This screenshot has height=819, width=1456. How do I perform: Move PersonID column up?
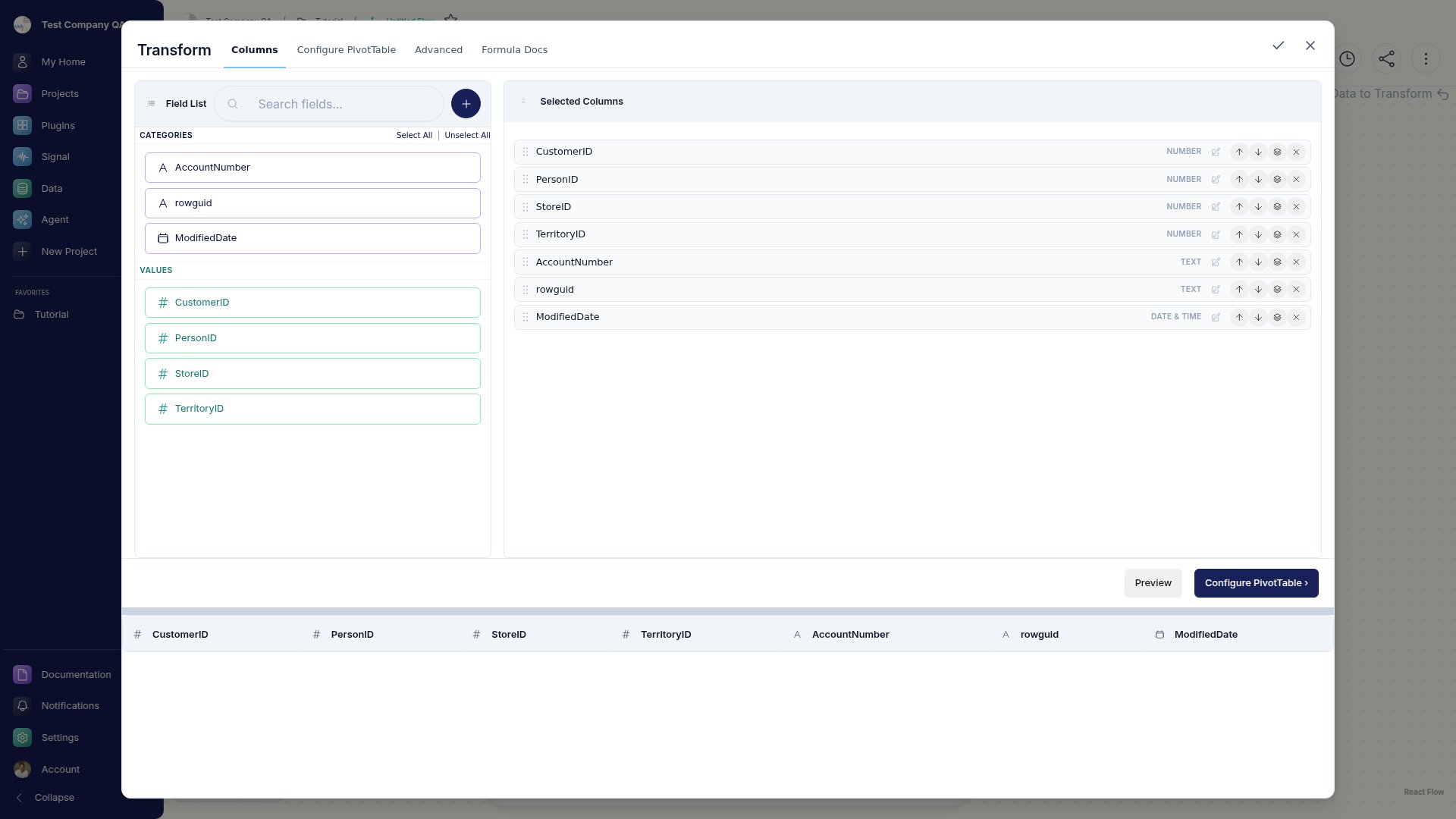point(1239,180)
